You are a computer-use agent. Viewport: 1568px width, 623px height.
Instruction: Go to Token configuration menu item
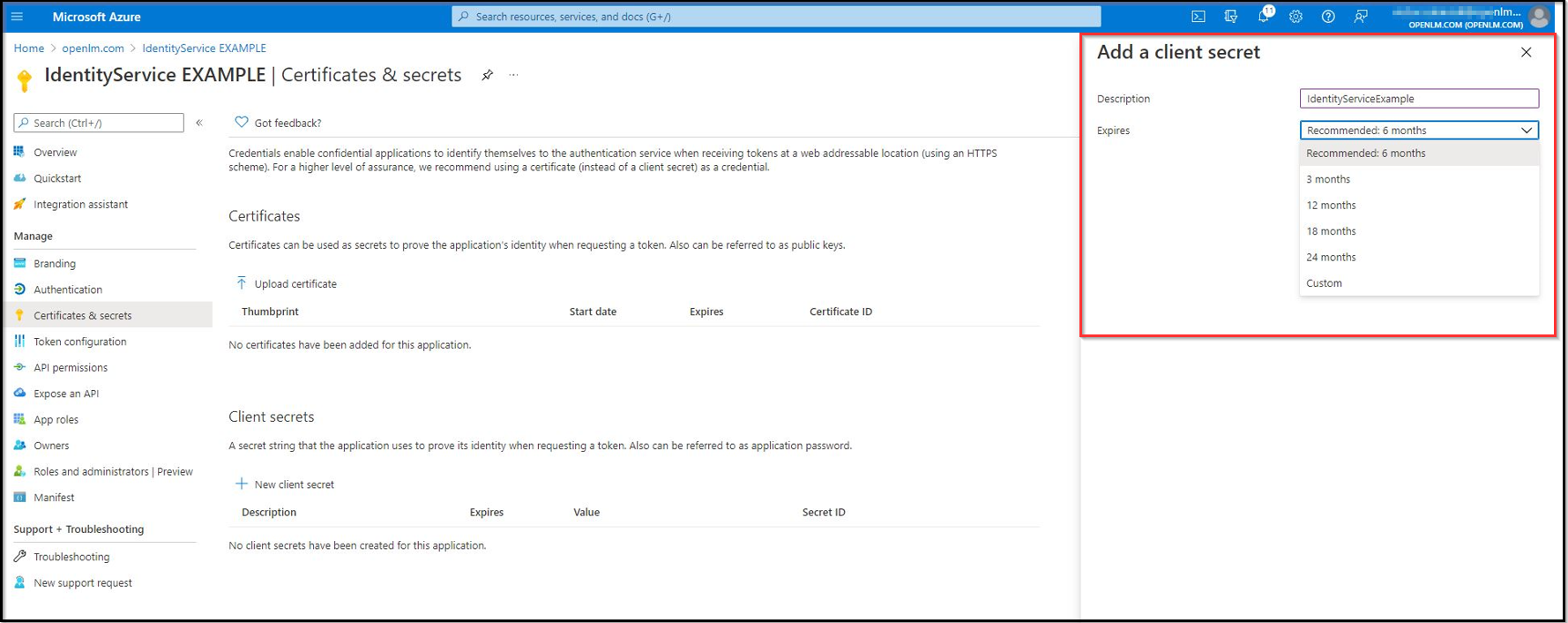(x=79, y=342)
